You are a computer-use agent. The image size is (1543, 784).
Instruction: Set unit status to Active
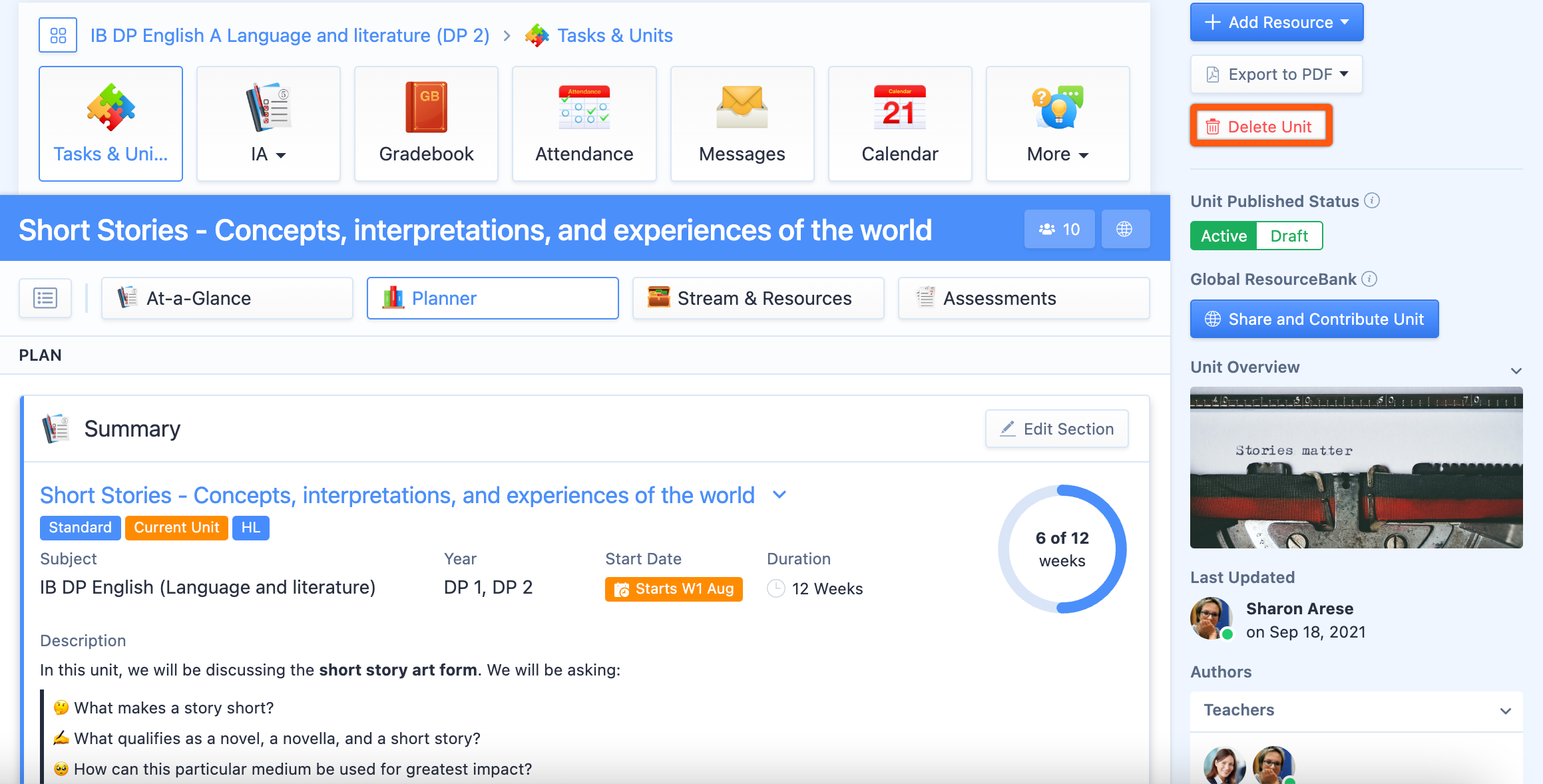pos(1223,236)
